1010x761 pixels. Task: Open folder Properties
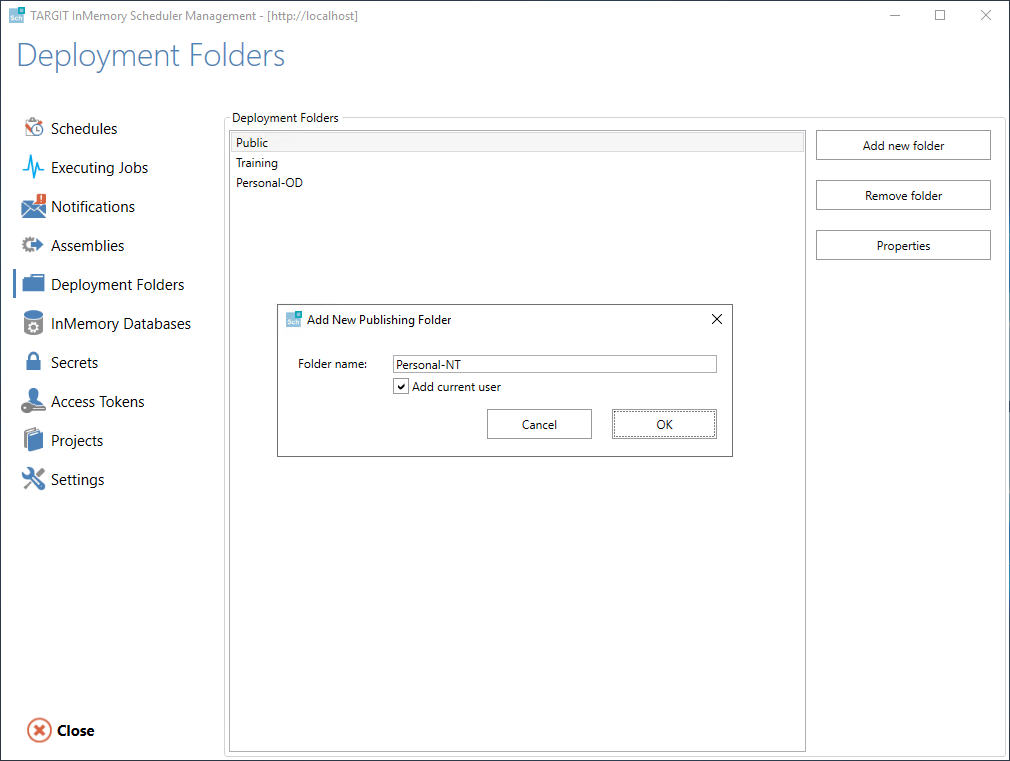pos(903,246)
